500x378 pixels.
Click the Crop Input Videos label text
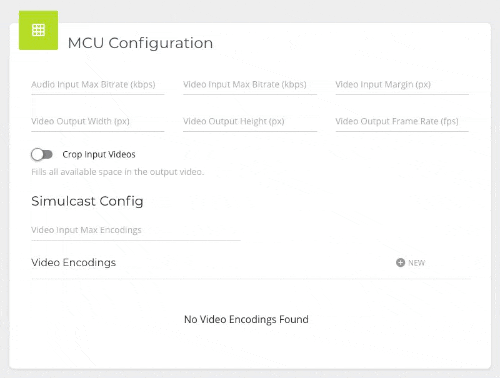(99, 154)
